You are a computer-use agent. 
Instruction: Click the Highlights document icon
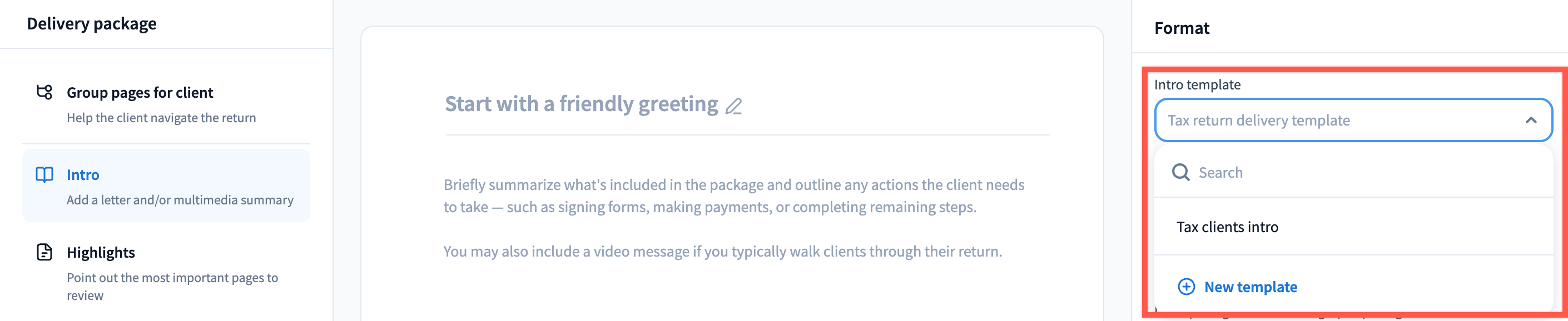[x=44, y=252]
